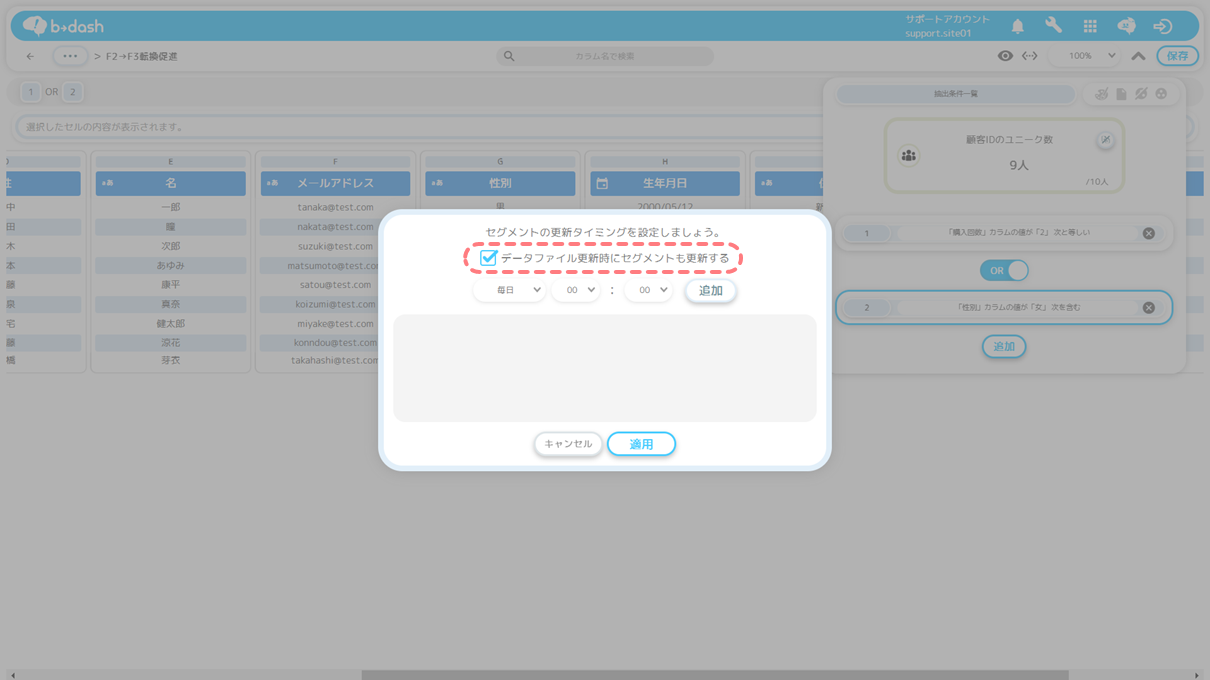
Task: Remove condition 1 with its X icon
Action: pos(1148,233)
